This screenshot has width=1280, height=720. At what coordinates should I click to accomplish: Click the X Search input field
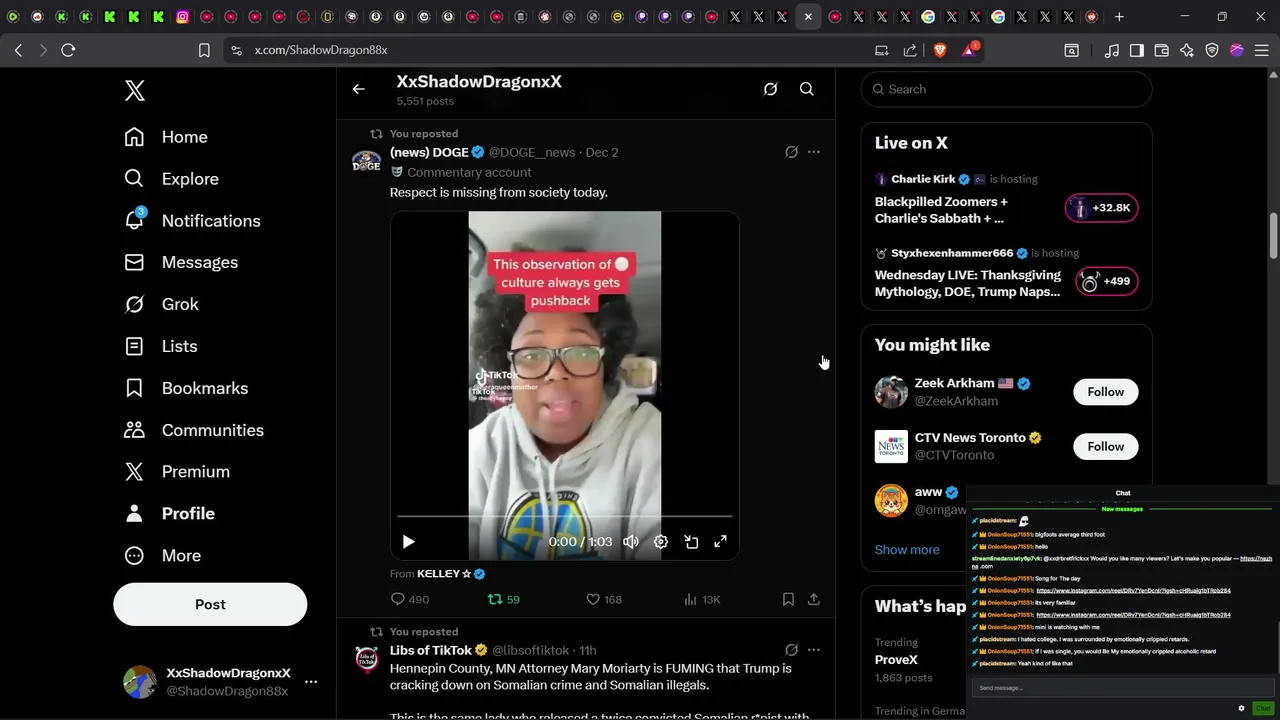1007,89
